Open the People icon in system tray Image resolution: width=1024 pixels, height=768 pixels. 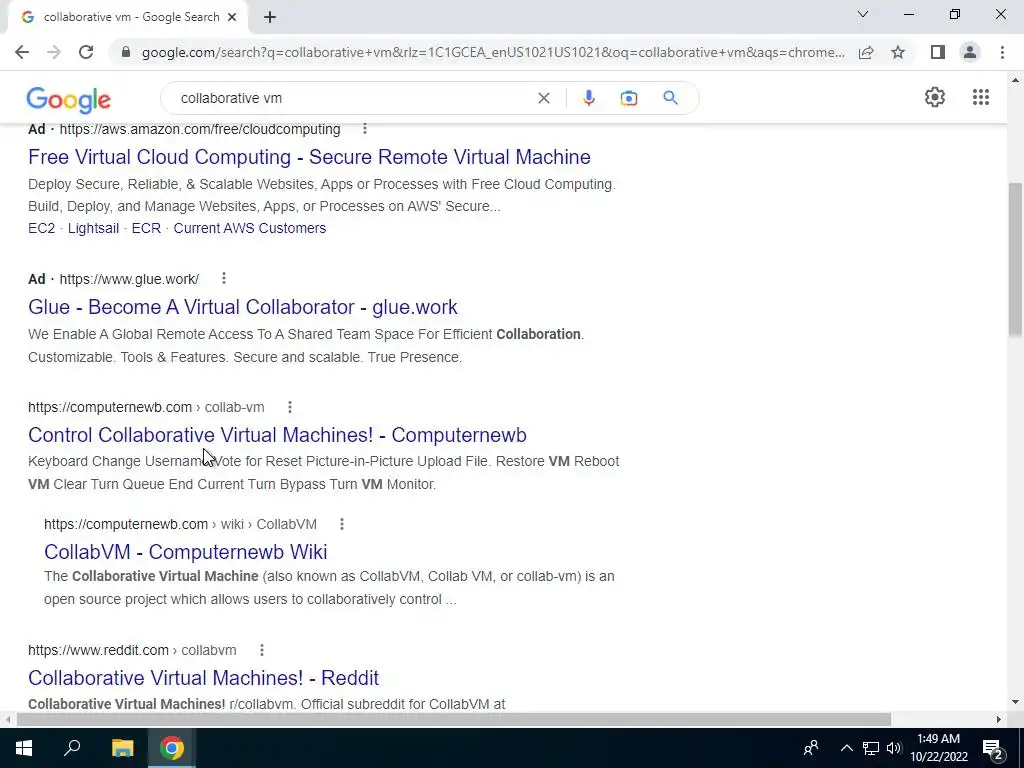(x=811, y=748)
